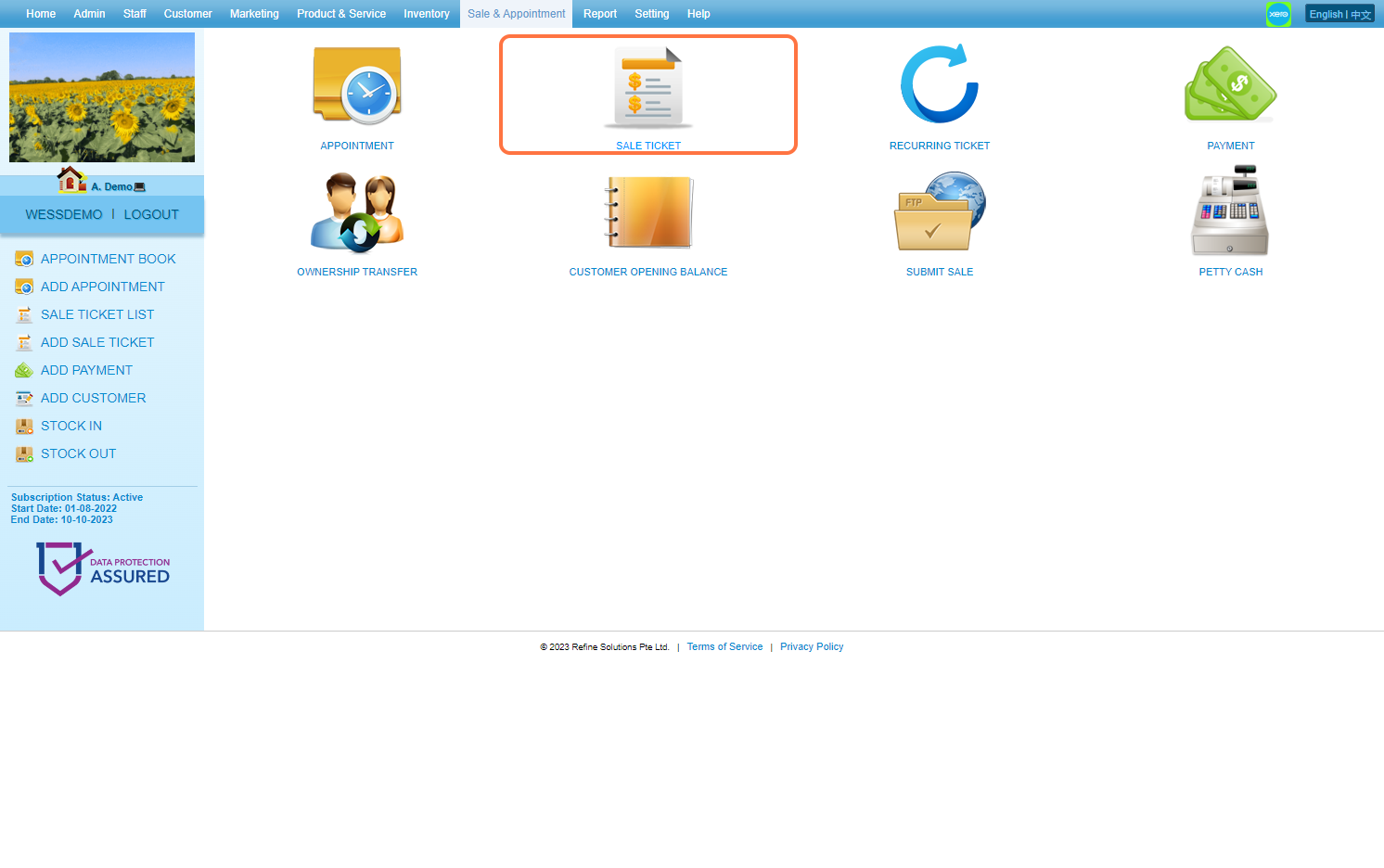Click the Recurring Ticket arrow icon
The width and height of the screenshot is (1384, 868).
(940, 83)
